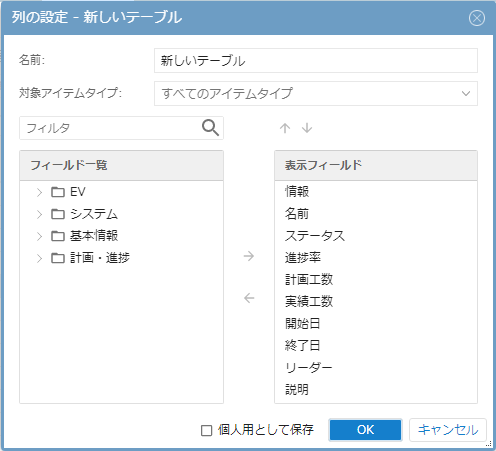
Task: Click the キャンセル button
Action: [x=448, y=430]
